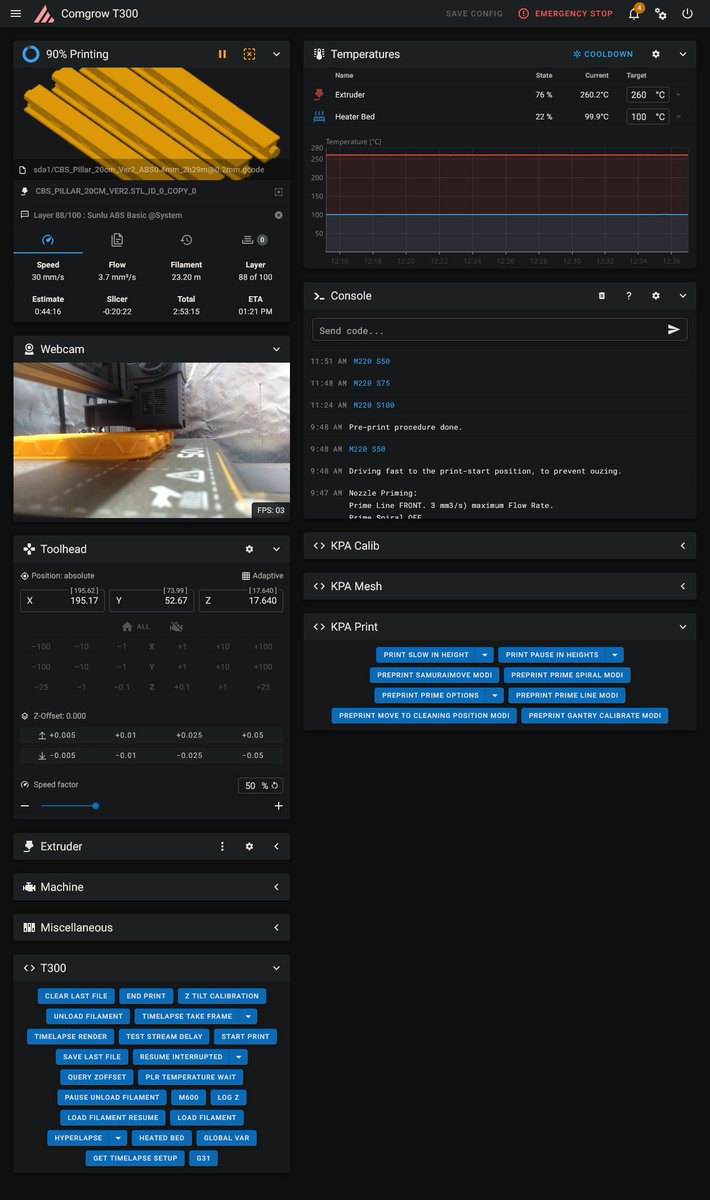This screenshot has height=1200, width=710.
Task: Pause the current print
Action: tap(222, 54)
